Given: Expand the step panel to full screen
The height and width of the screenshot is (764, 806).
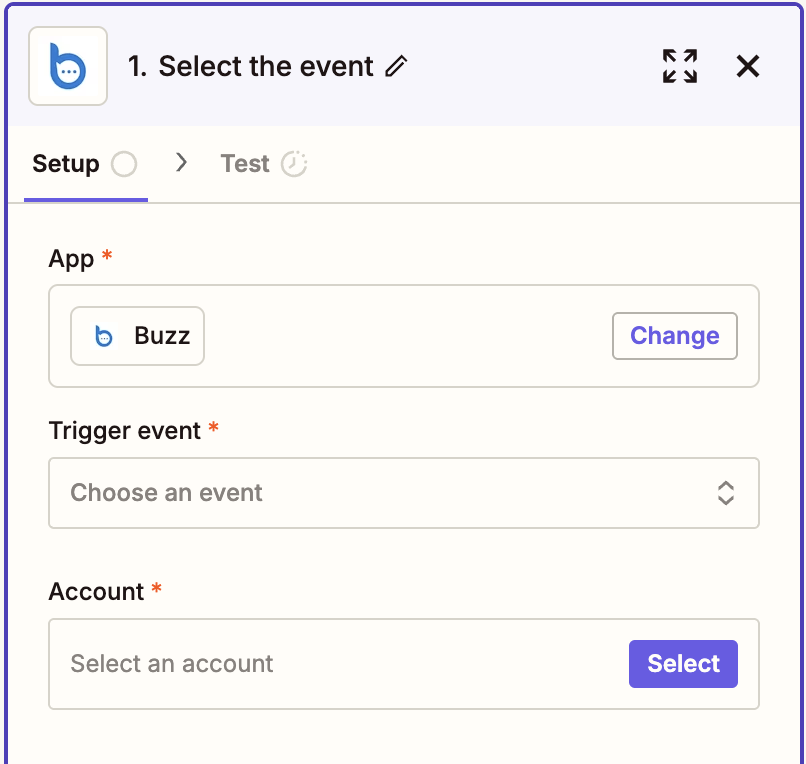Looking at the screenshot, I should [x=680, y=66].
